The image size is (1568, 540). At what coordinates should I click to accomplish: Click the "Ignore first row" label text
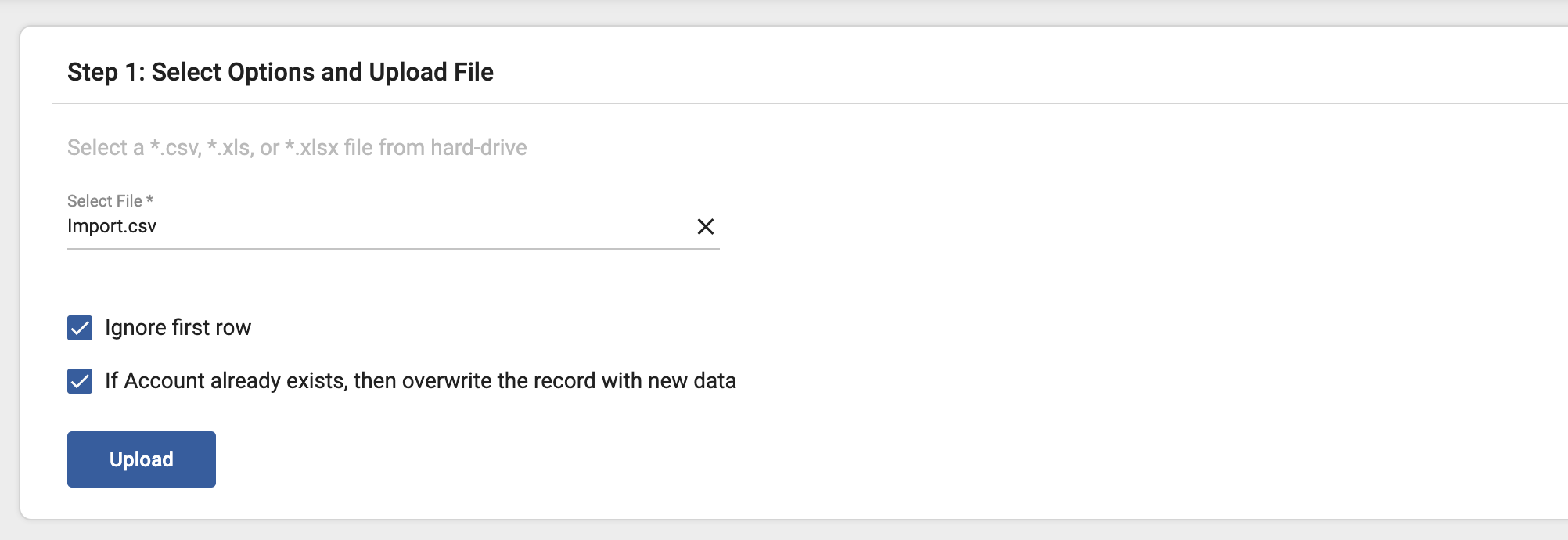click(x=178, y=328)
